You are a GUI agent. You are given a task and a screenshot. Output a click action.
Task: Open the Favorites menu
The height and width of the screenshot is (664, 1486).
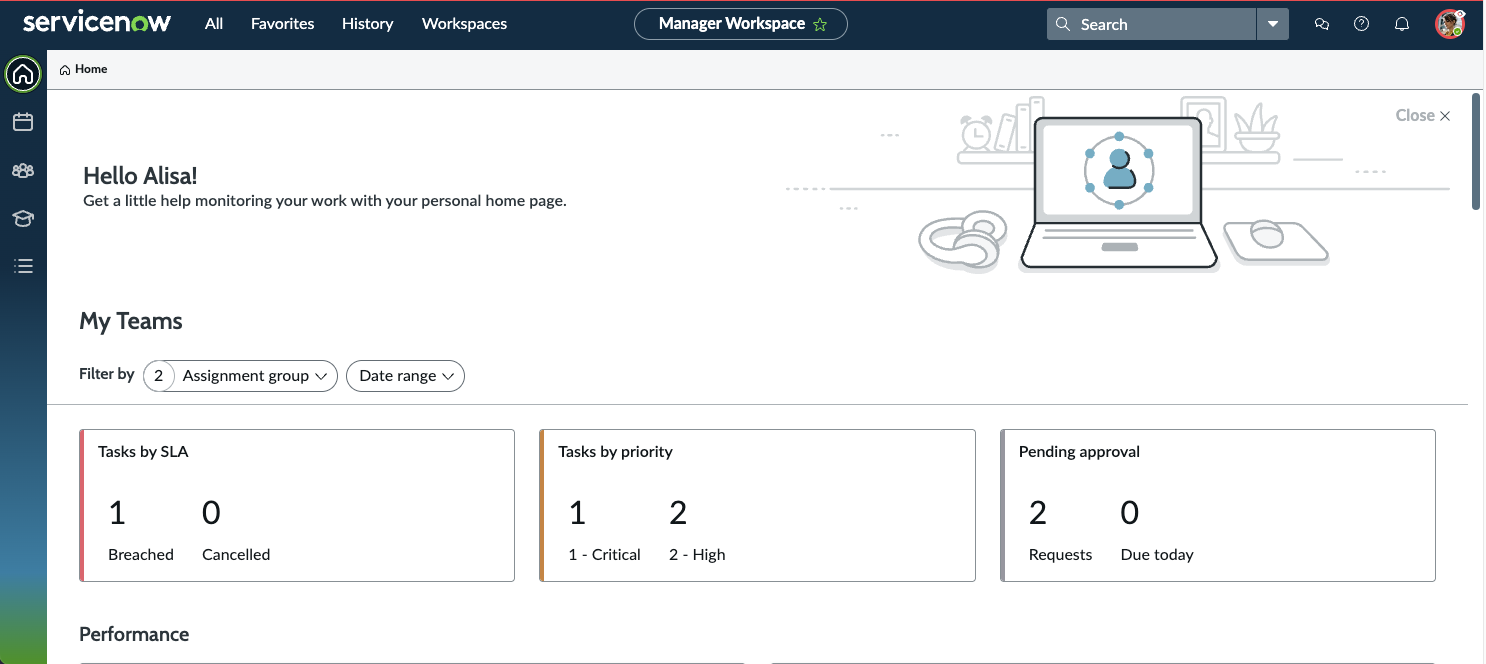(x=282, y=24)
